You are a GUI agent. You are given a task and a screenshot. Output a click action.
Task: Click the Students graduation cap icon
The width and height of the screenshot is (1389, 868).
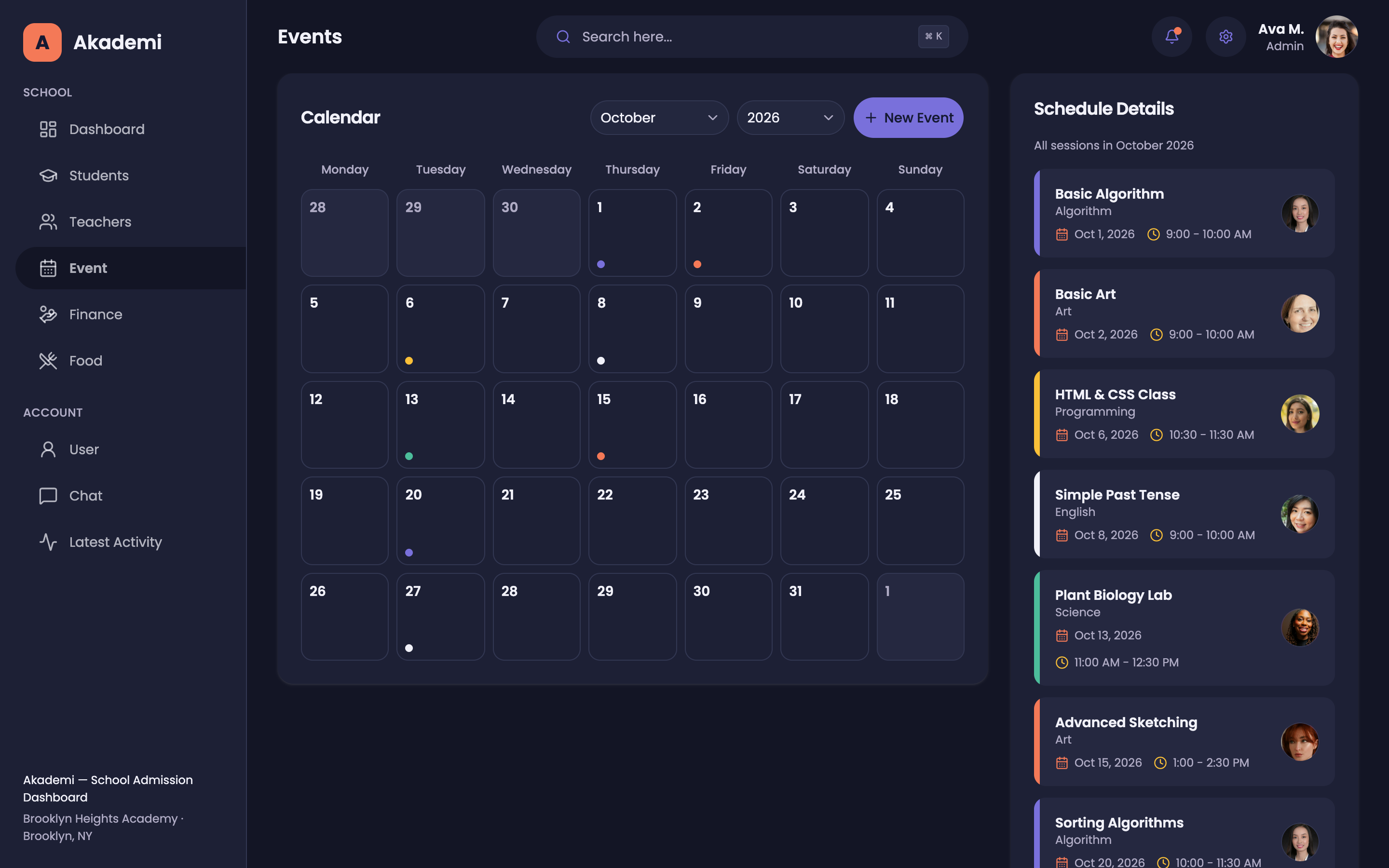pos(48,176)
